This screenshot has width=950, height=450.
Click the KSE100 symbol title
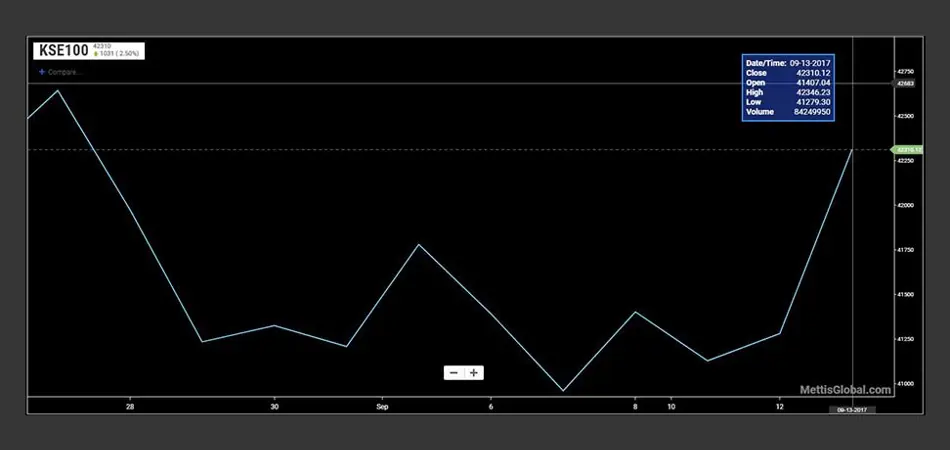pos(63,50)
